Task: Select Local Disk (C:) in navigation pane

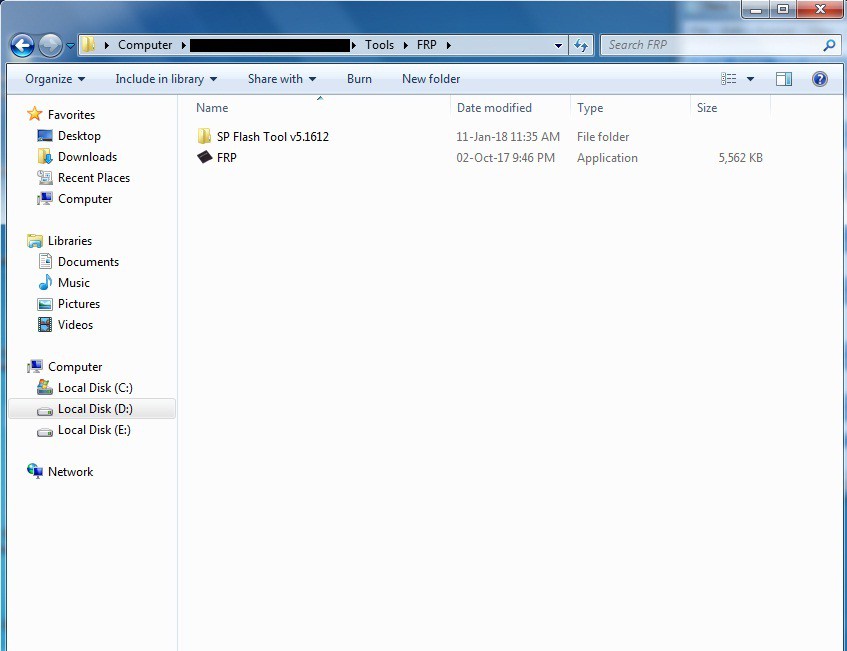Action: point(94,388)
